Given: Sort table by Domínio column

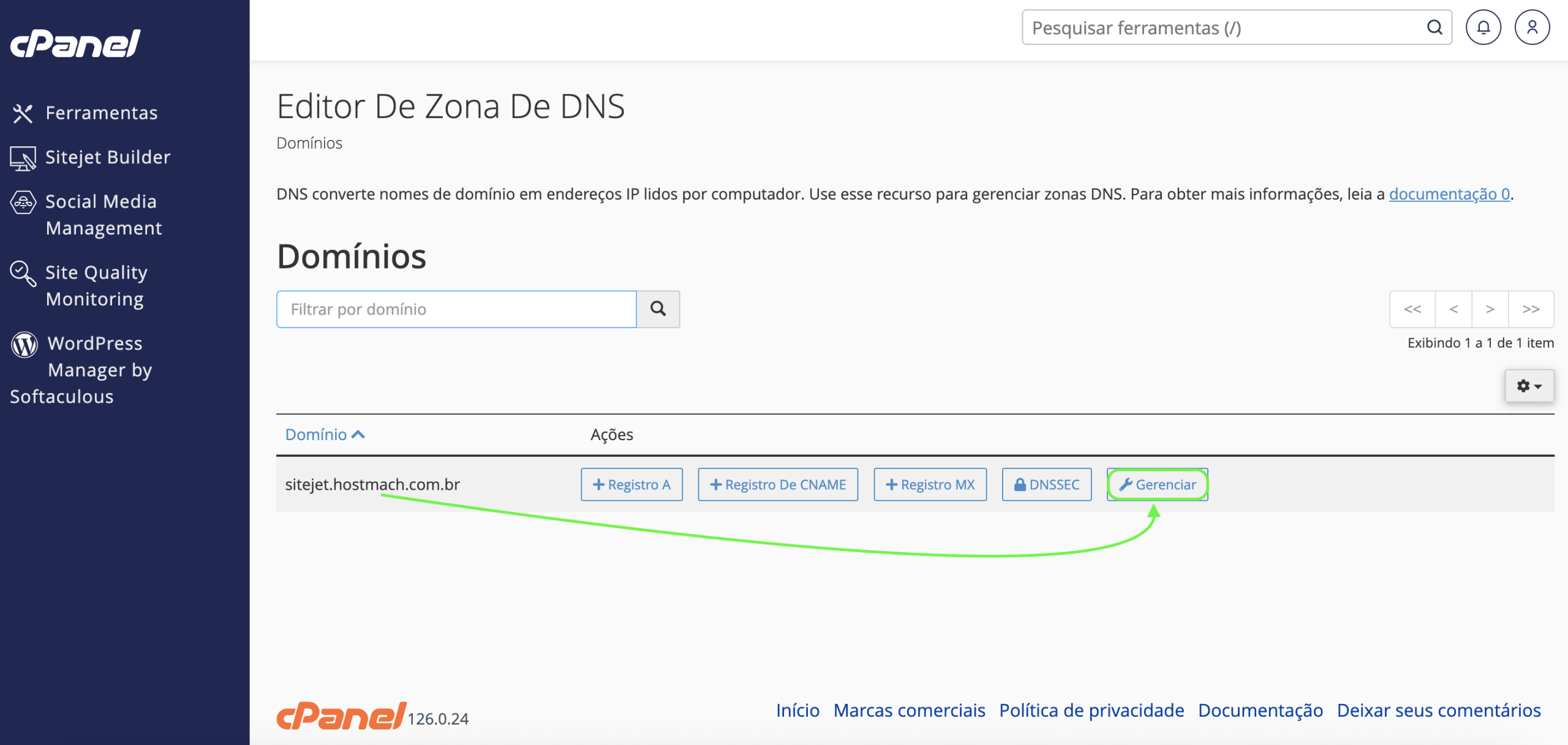Looking at the screenshot, I should pos(325,435).
